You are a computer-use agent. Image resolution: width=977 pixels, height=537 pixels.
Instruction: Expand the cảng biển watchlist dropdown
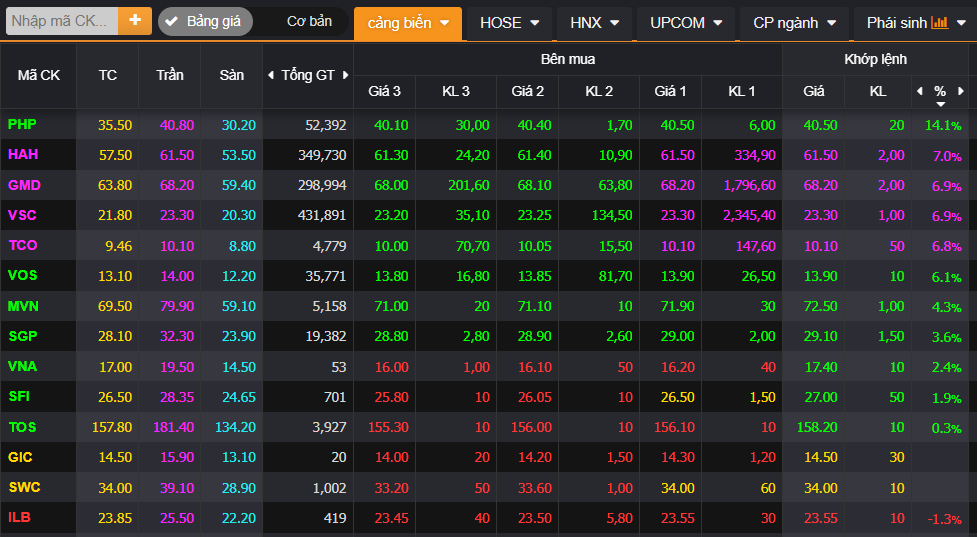coord(407,22)
